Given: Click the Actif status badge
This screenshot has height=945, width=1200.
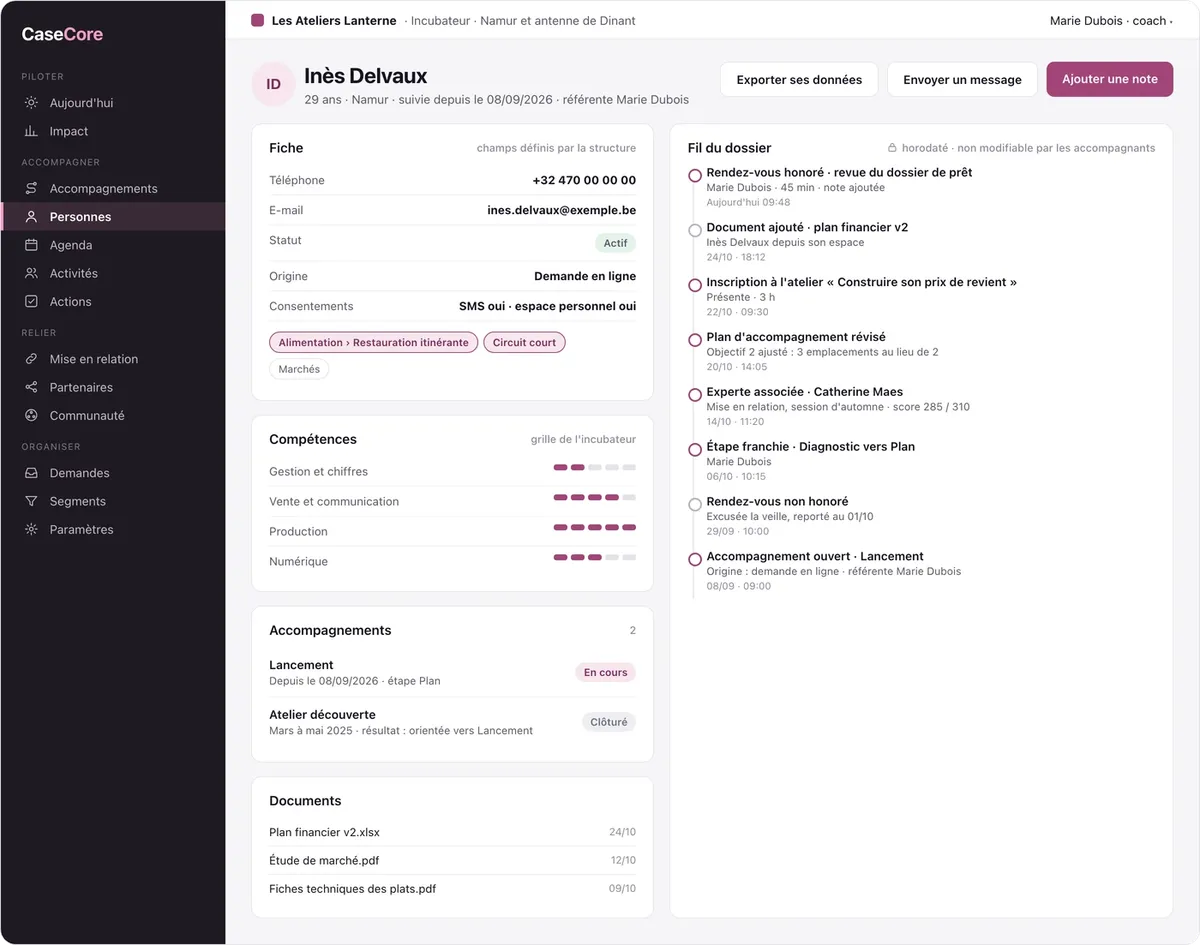Looking at the screenshot, I should coord(616,243).
